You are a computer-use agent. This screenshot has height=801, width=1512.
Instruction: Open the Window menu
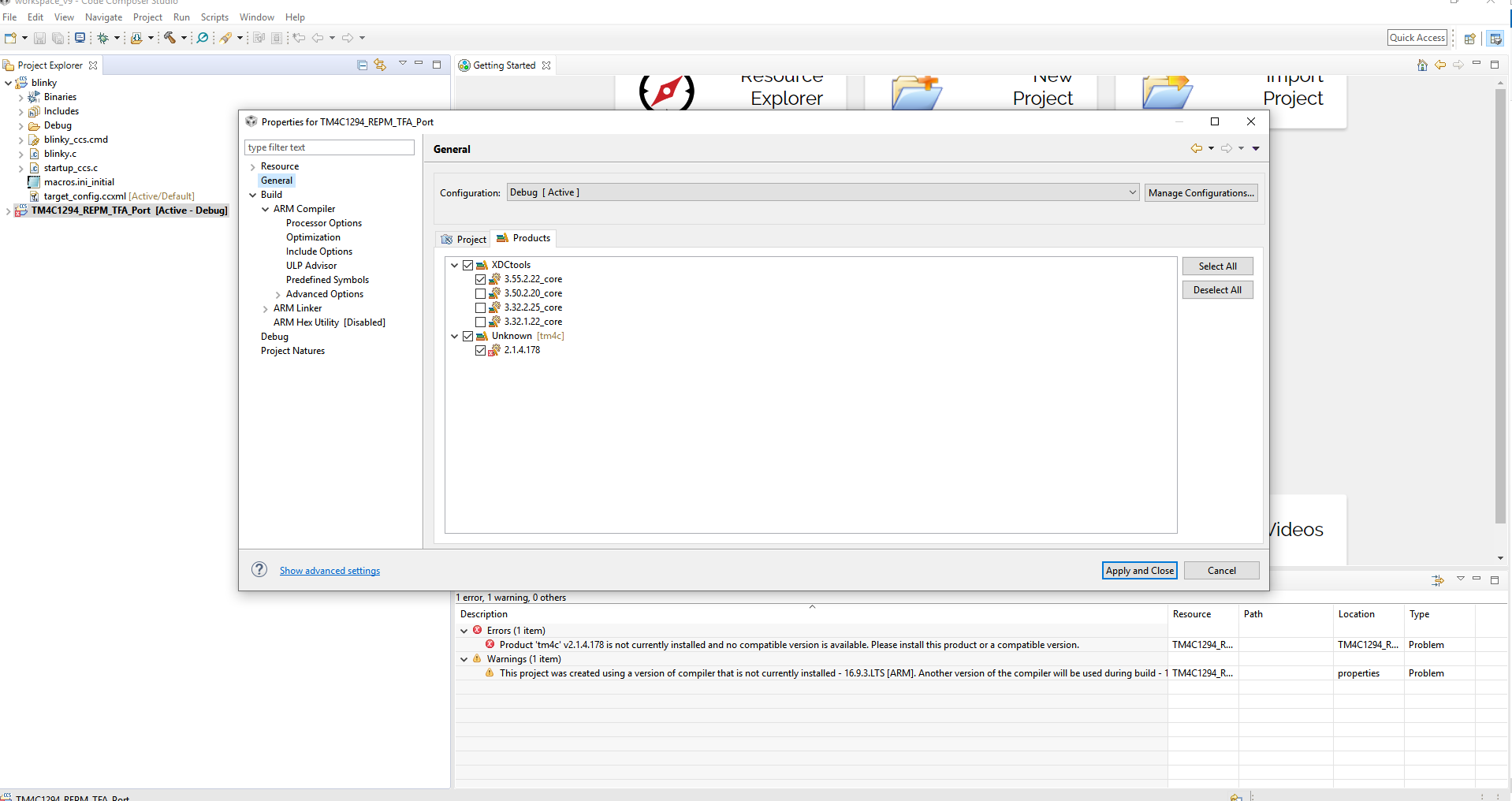pos(257,17)
